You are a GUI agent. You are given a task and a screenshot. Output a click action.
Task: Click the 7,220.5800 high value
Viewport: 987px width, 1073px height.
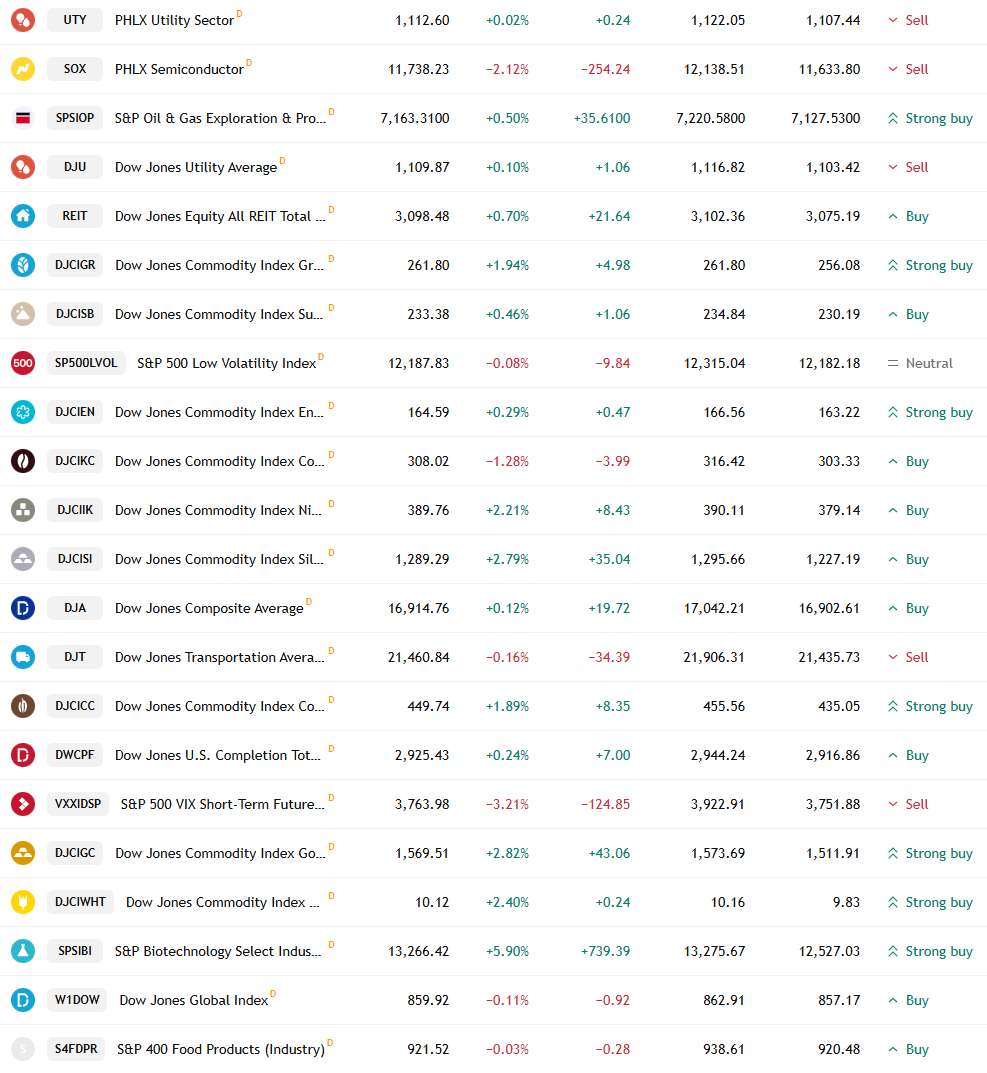tap(710, 118)
